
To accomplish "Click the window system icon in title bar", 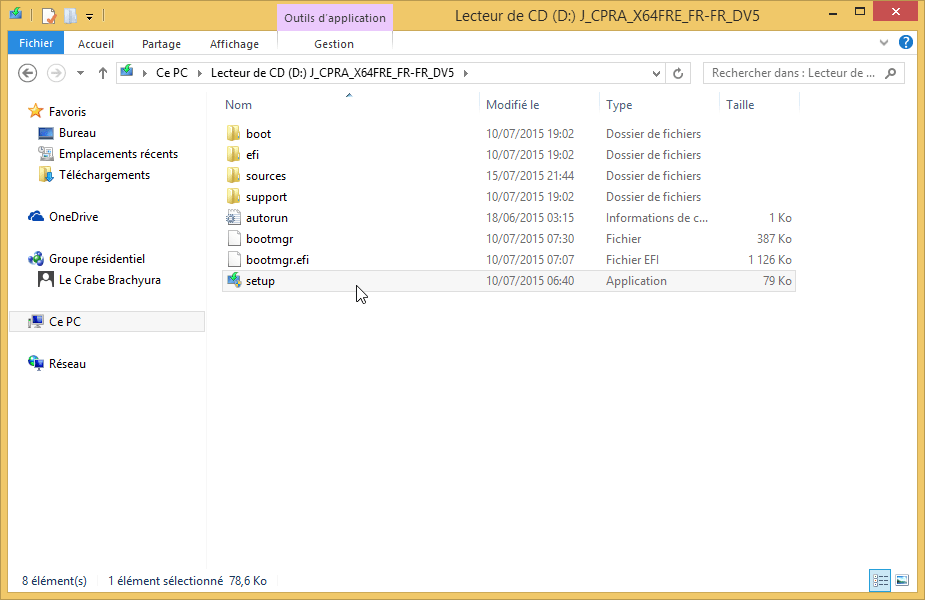I will (x=15, y=13).
